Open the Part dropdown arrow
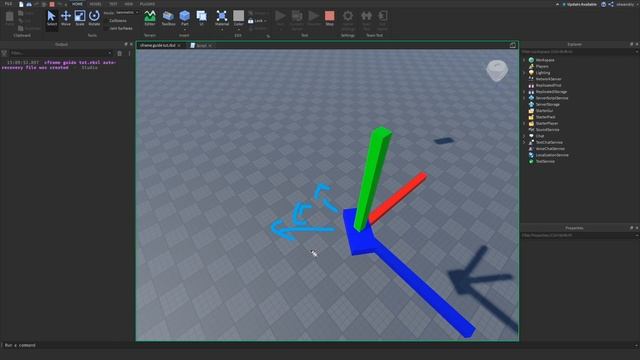640x360 pixels. coord(184,29)
